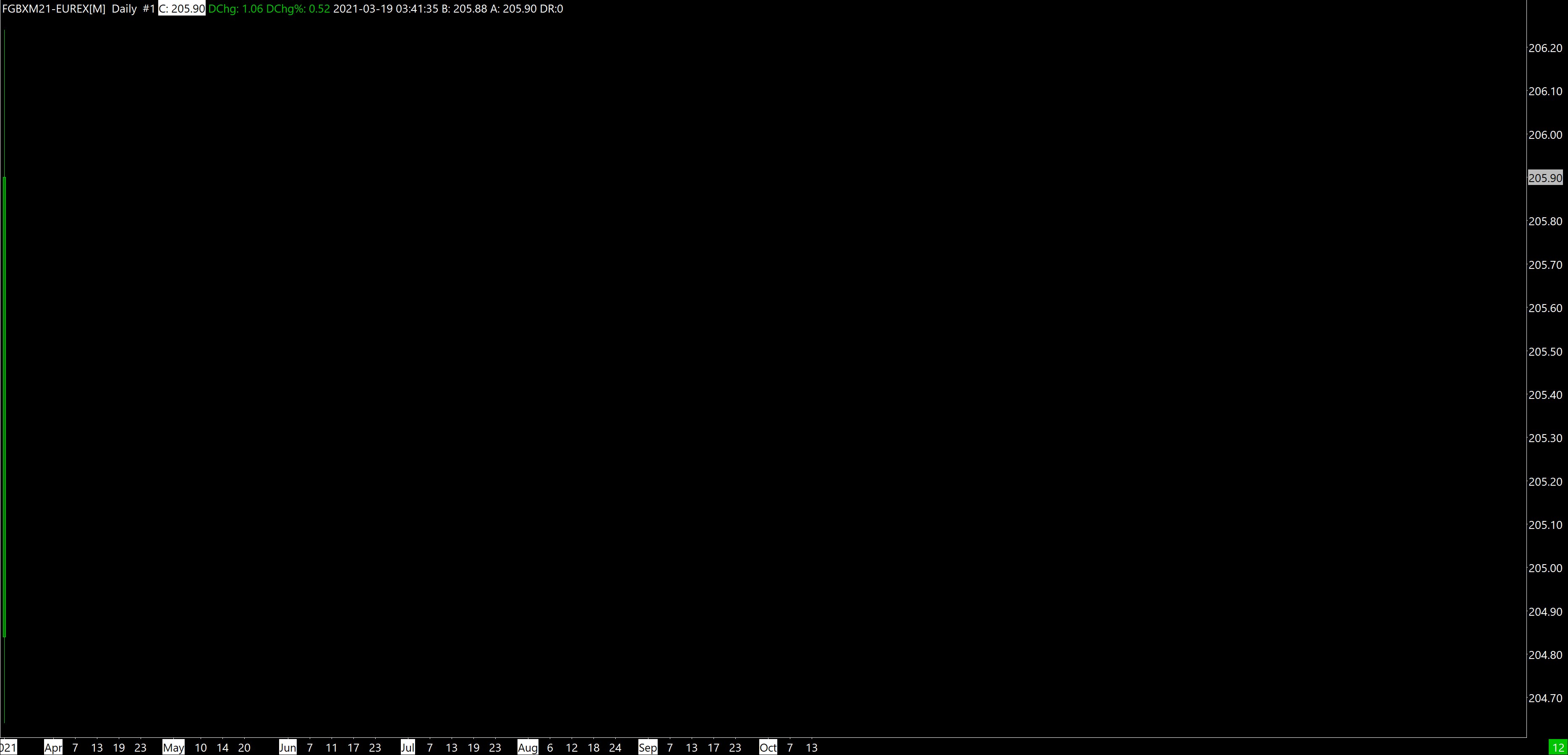Click the DChg%: 0.52 readout
Screen dimensions: 1568x755
click(298, 9)
